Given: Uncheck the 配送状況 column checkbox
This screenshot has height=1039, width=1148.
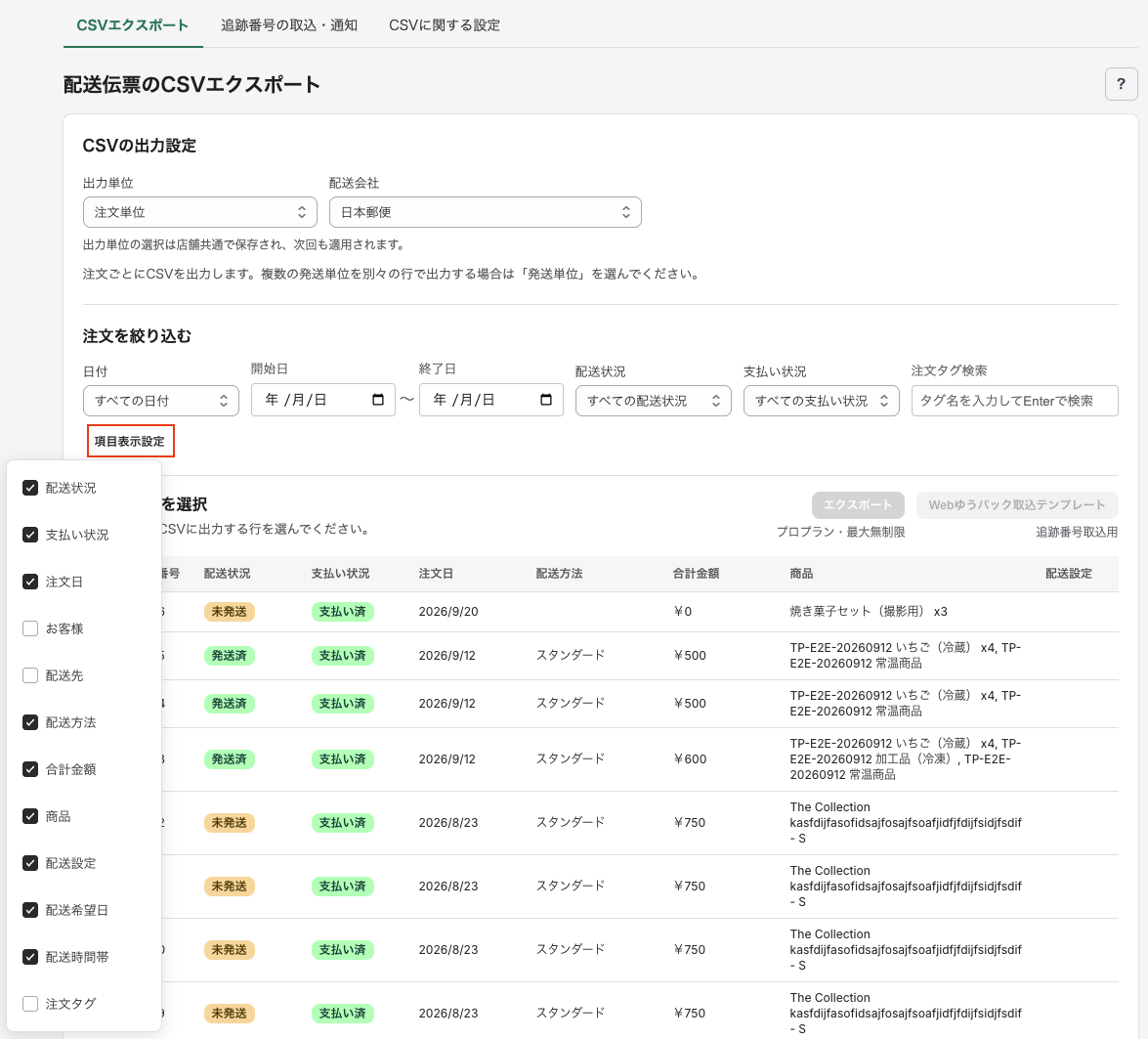Looking at the screenshot, I should (30, 488).
